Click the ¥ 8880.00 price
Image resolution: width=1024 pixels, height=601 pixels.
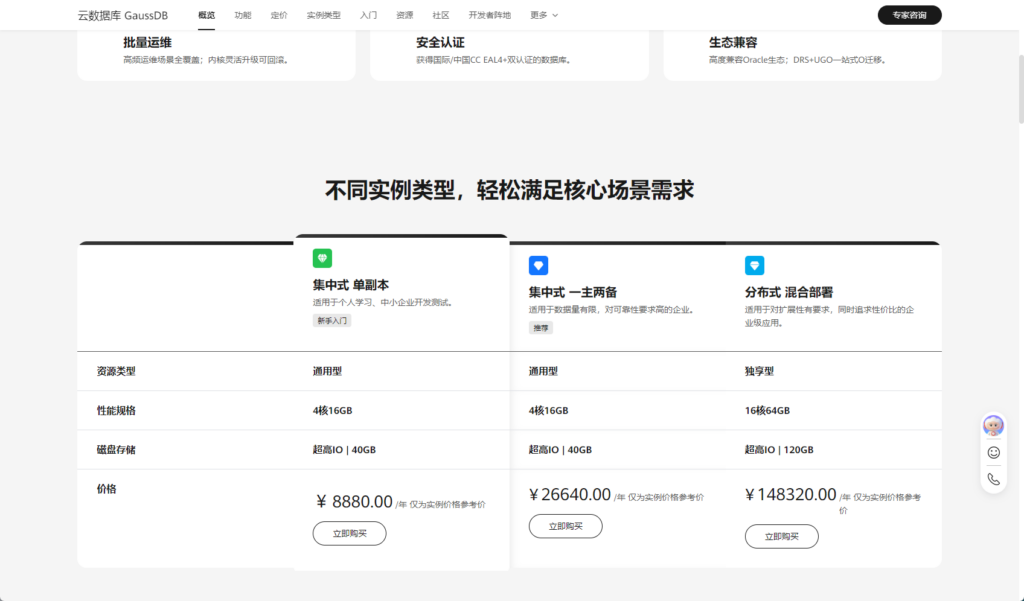pos(355,502)
